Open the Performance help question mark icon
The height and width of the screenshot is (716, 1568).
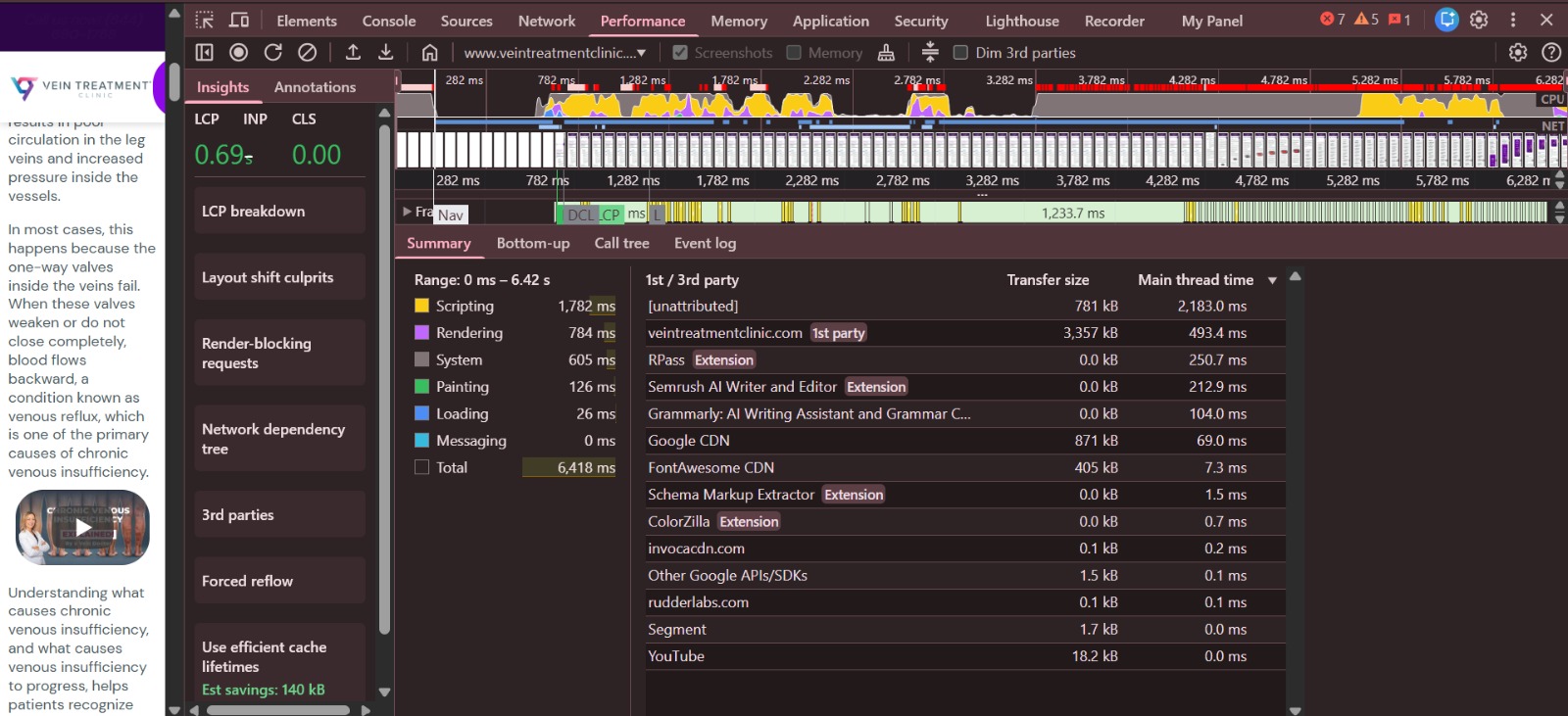click(x=1551, y=53)
